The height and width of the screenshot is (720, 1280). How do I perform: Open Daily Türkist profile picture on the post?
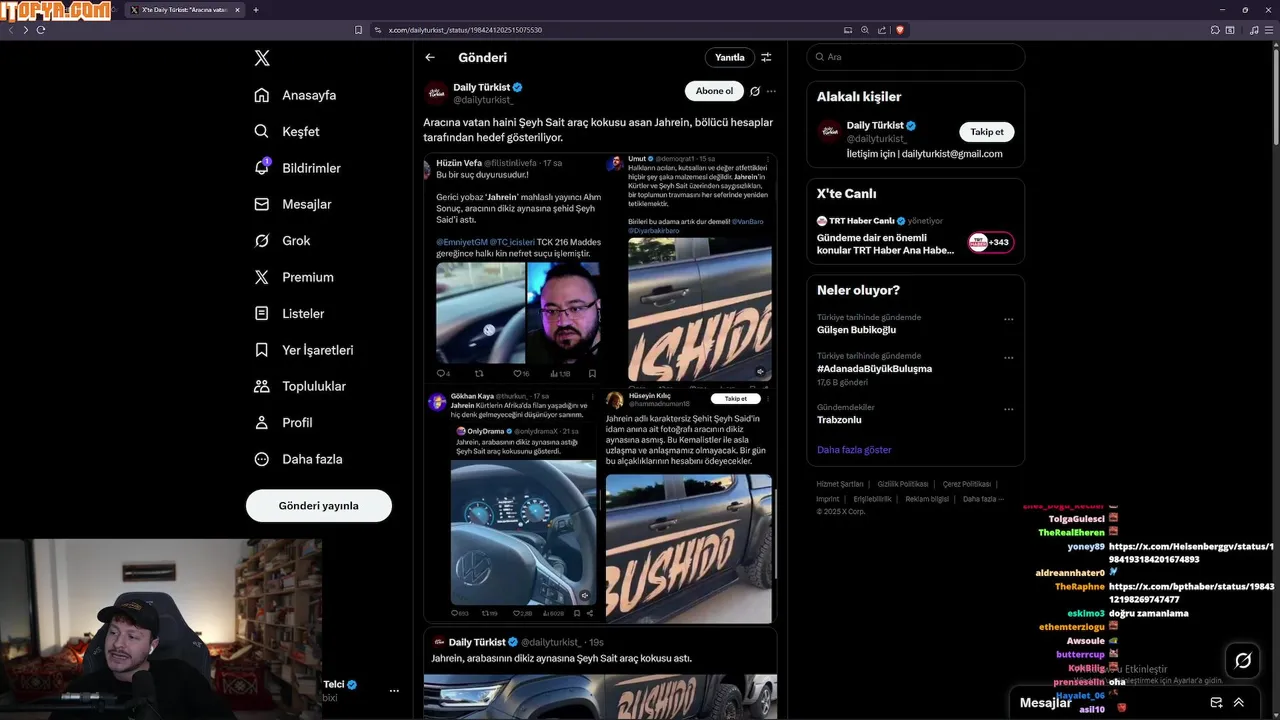(436, 93)
